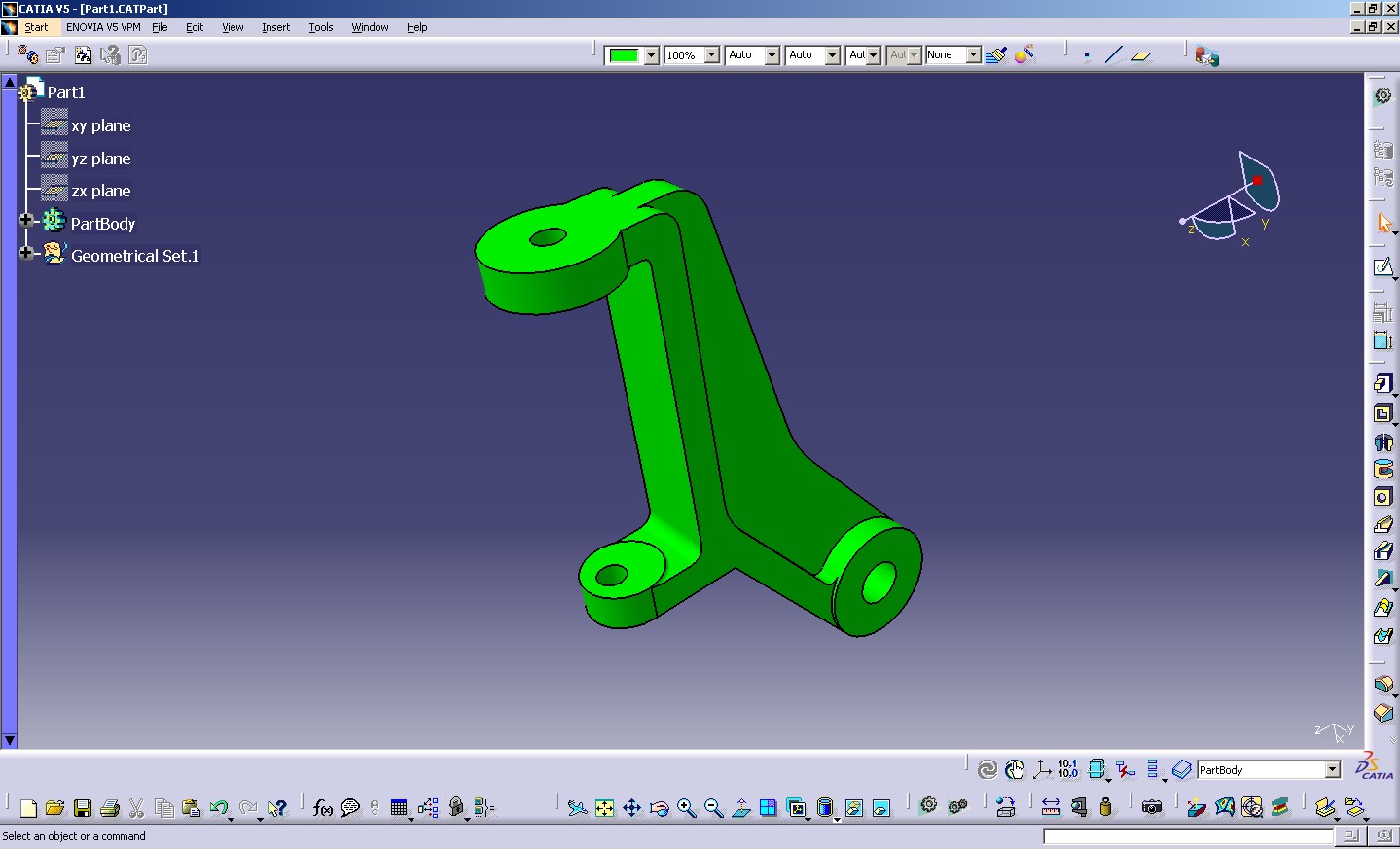The width and height of the screenshot is (1400, 849).
Task: Select the zx plane tree item
Action: tap(100, 191)
